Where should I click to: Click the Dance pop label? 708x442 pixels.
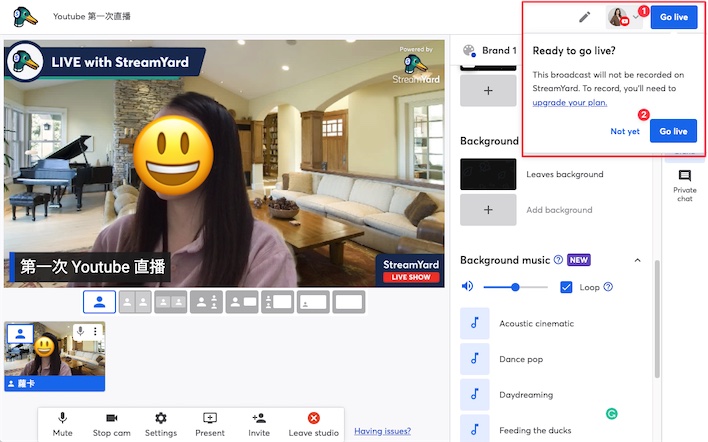click(x=521, y=359)
